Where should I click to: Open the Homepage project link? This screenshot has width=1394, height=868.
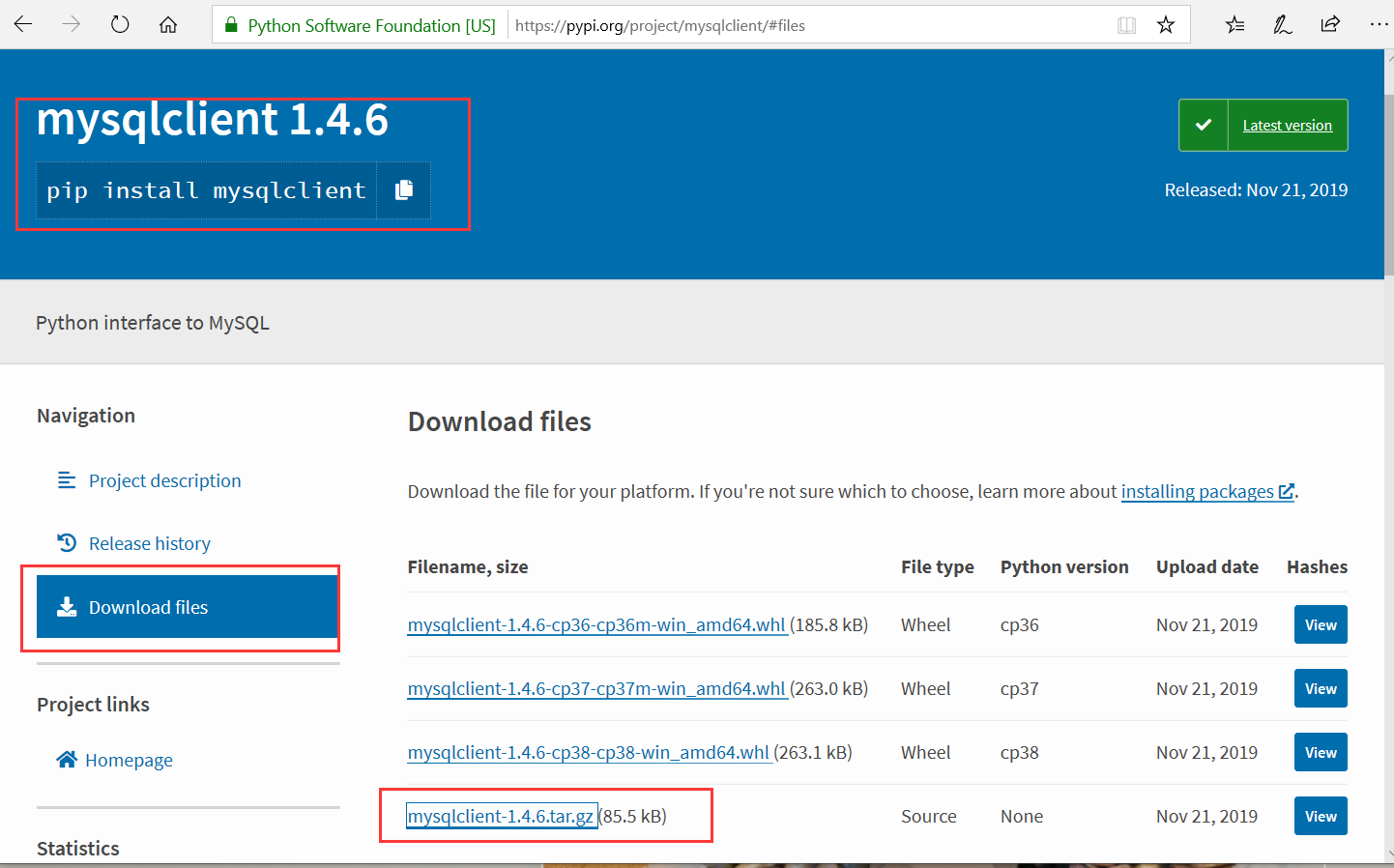(129, 760)
